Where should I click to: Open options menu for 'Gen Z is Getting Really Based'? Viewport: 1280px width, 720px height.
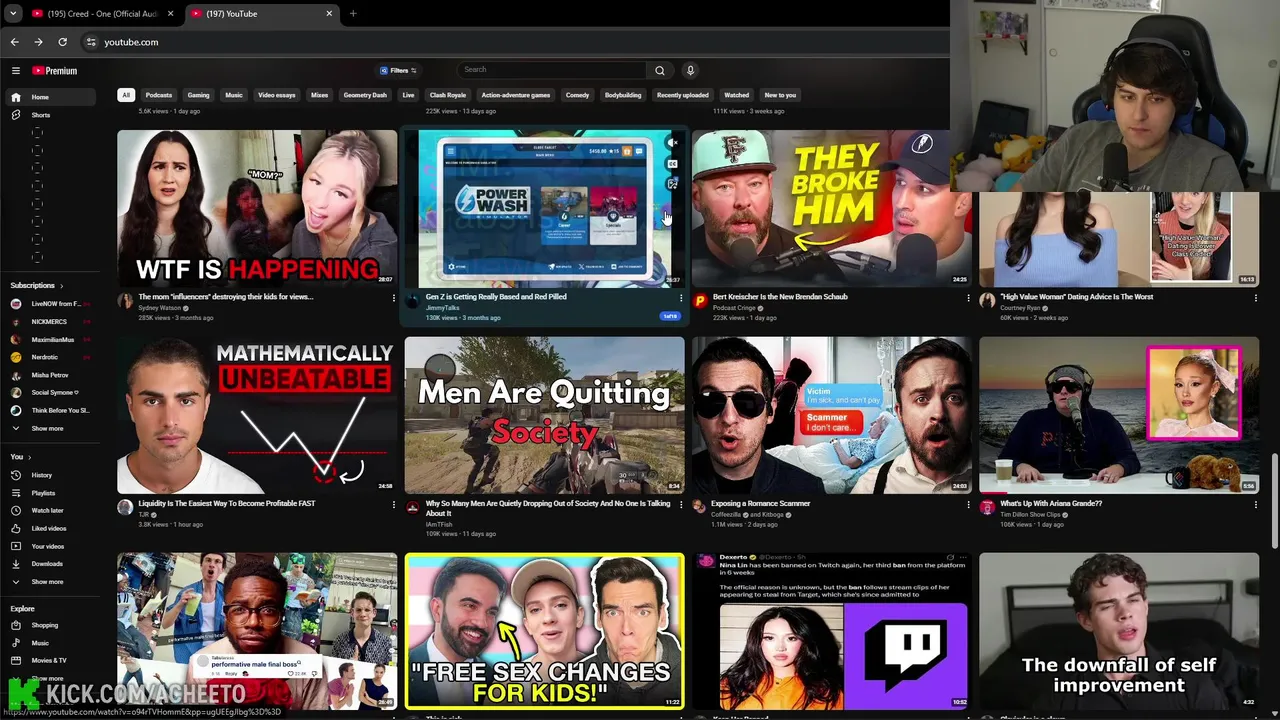point(681,298)
